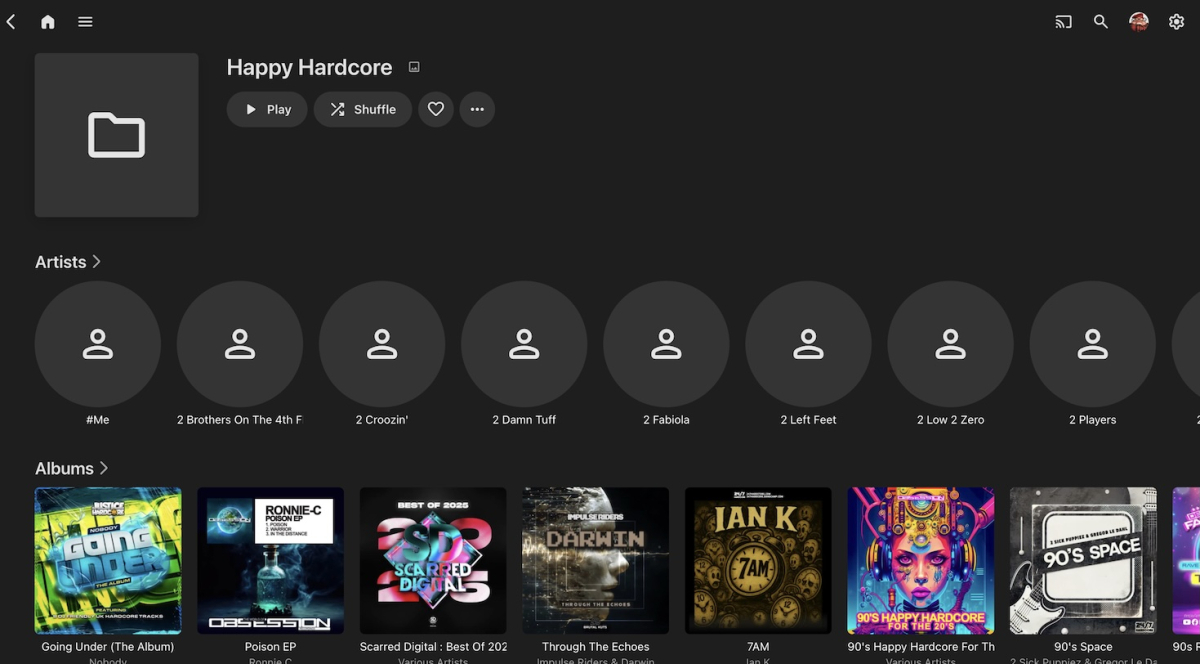This screenshot has width=1200, height=664.
Task: Play the Happy Hardcore library
Action: (267, 109)
